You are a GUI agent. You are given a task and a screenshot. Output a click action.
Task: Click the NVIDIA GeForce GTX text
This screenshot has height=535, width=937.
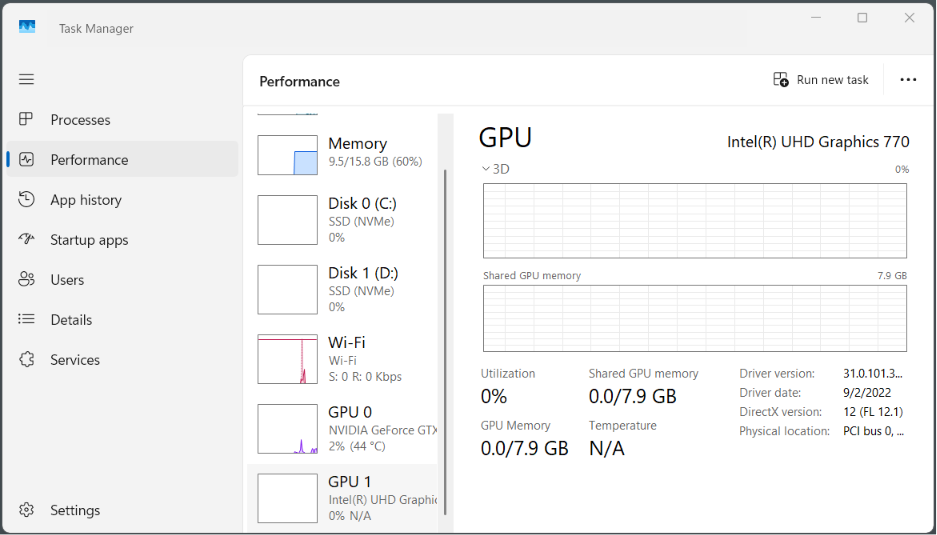tap(383, 430)
